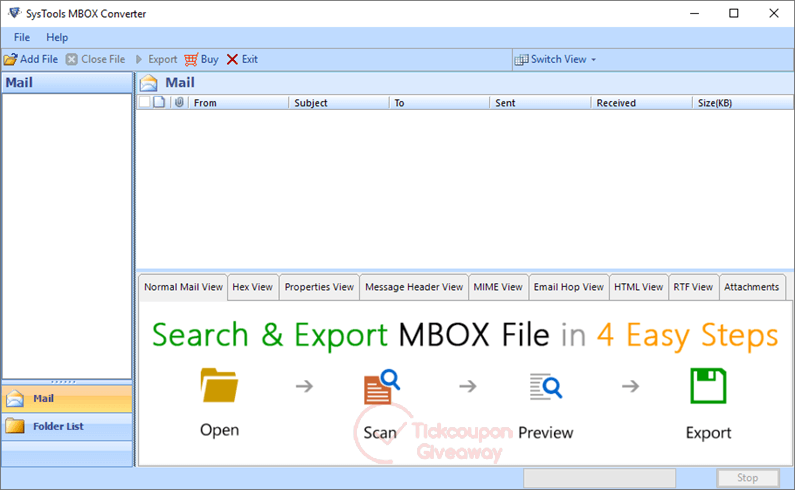Click the Export arrow toolbar icon
The height and width of the screenshot is (490, 795).
(139, 59)
